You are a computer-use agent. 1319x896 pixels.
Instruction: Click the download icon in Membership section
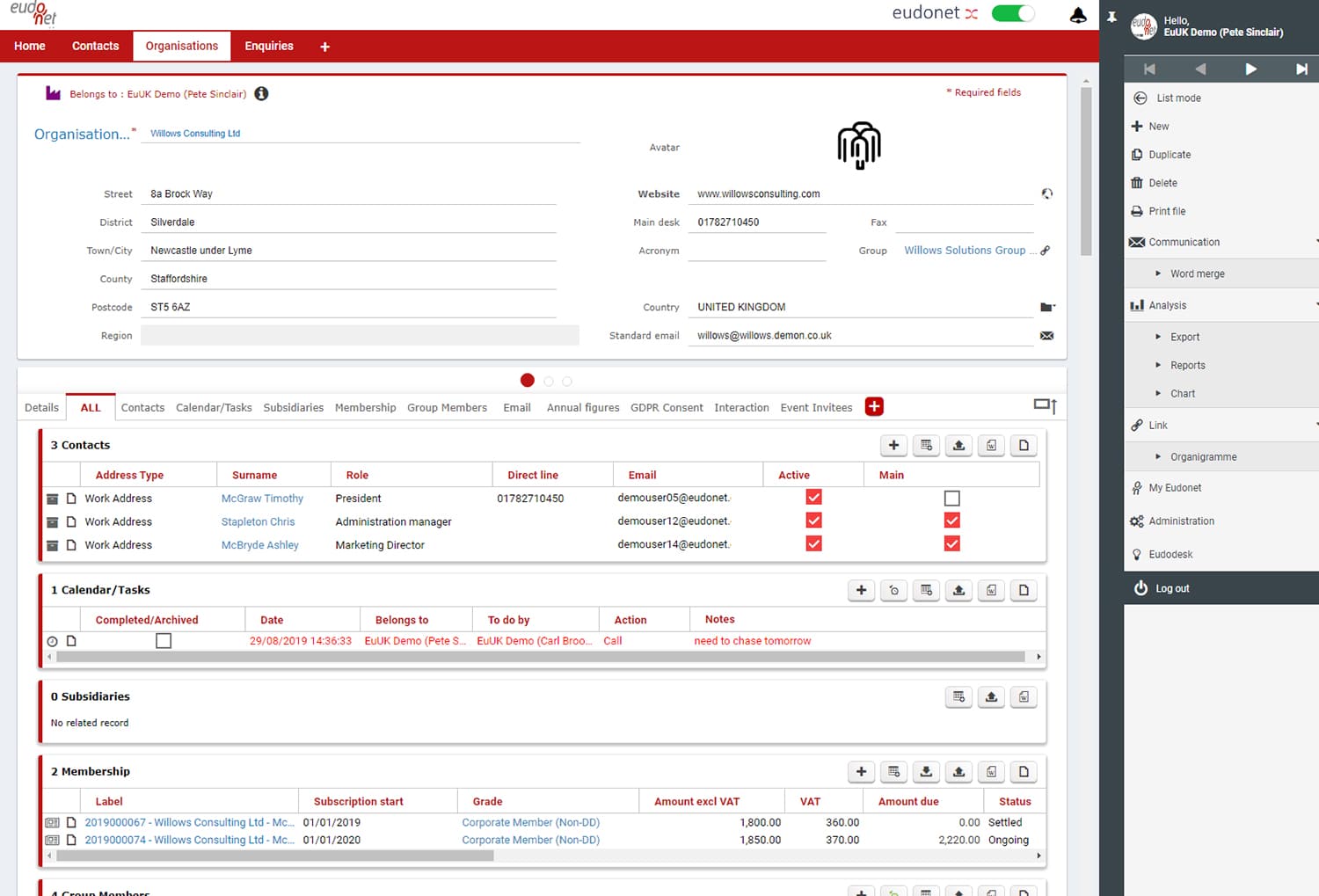[926, 771]
